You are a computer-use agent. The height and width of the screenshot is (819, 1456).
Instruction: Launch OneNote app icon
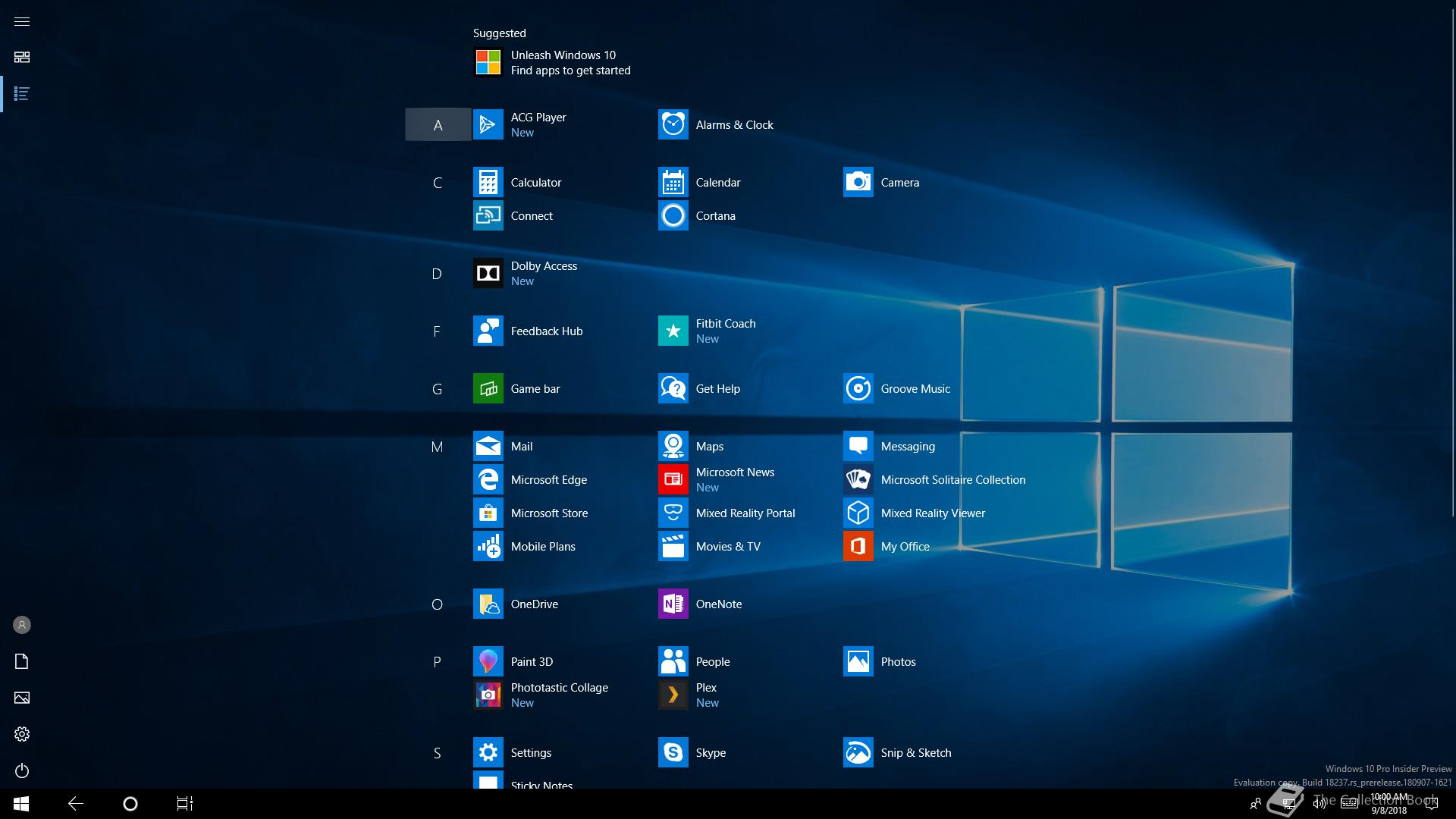point(673,604)
